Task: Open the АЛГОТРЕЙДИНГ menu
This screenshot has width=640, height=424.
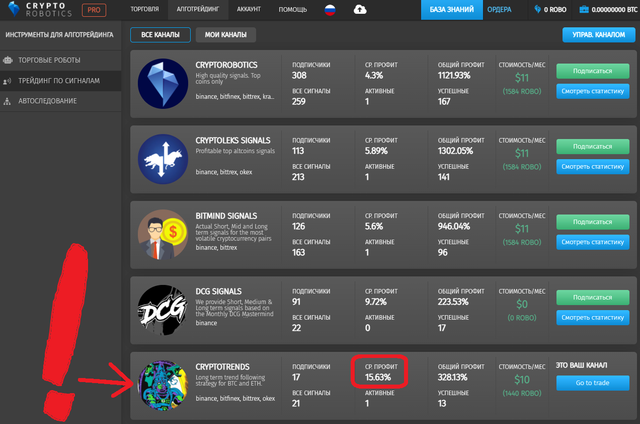Action: click(x=198, y=9)
